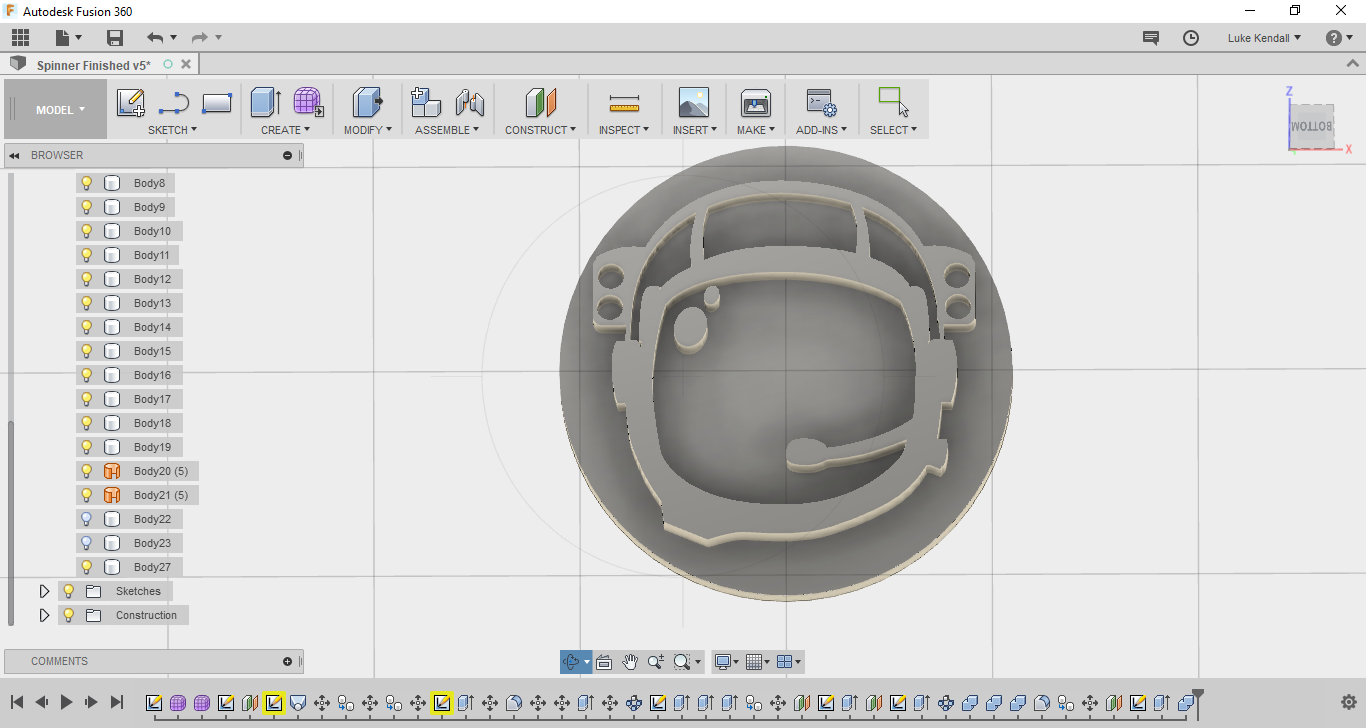Screen dimensions: 1366x728
Task: Select the Line sketch tool
Action: [x=174, y=102]
